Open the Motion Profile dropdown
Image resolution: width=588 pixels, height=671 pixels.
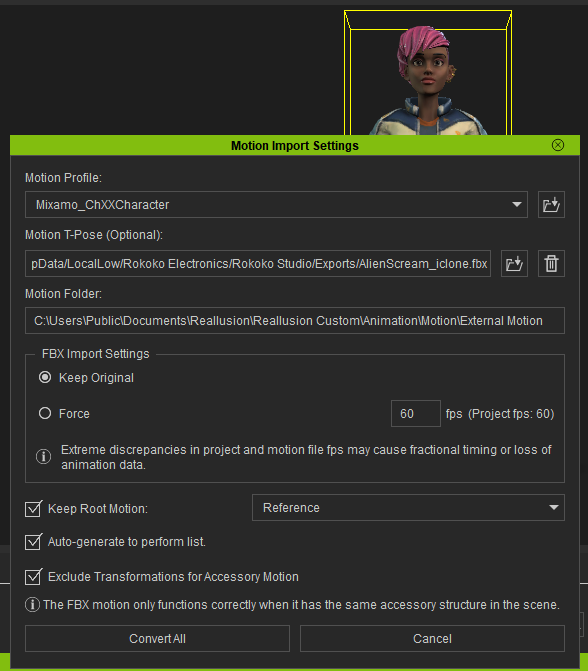[276, 205]
